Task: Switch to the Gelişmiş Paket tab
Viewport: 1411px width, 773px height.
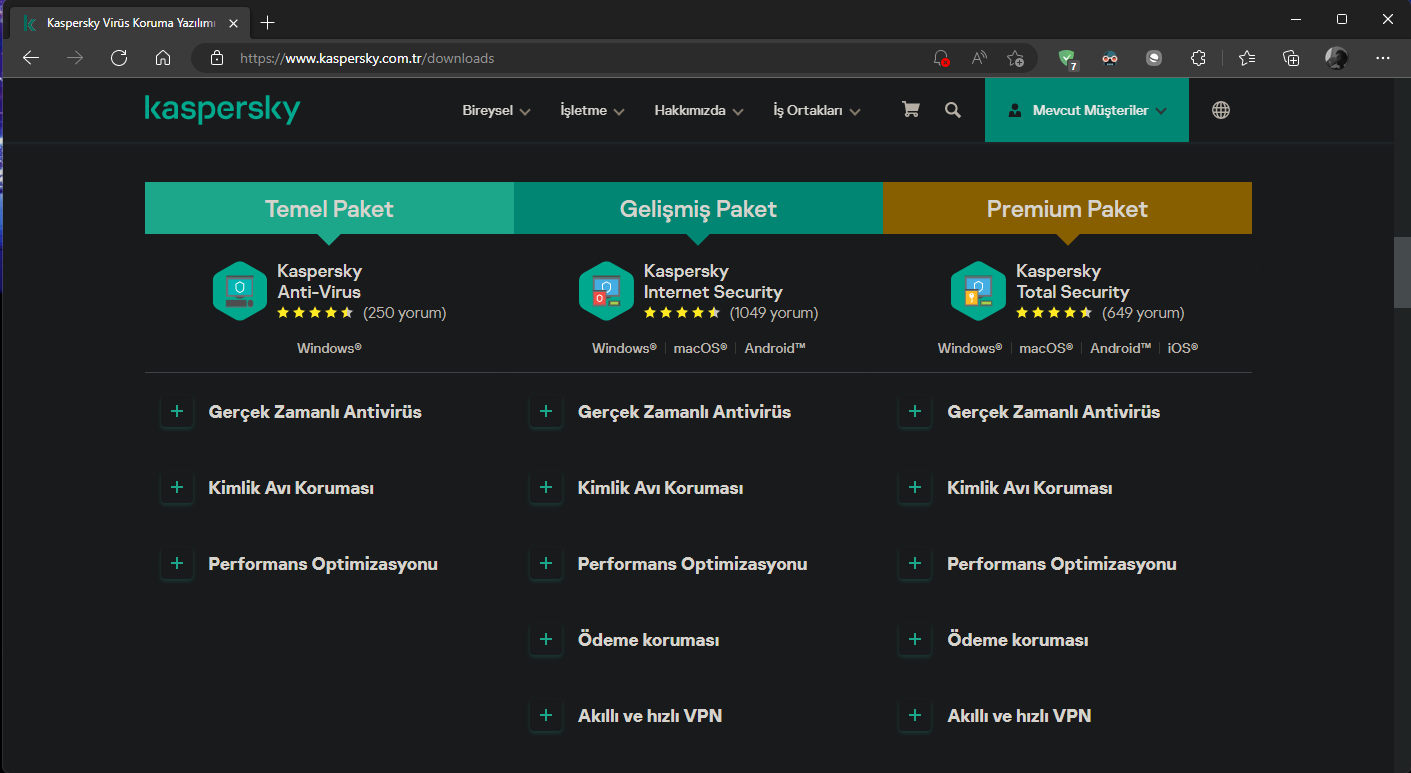Action: tap(698, 208)
